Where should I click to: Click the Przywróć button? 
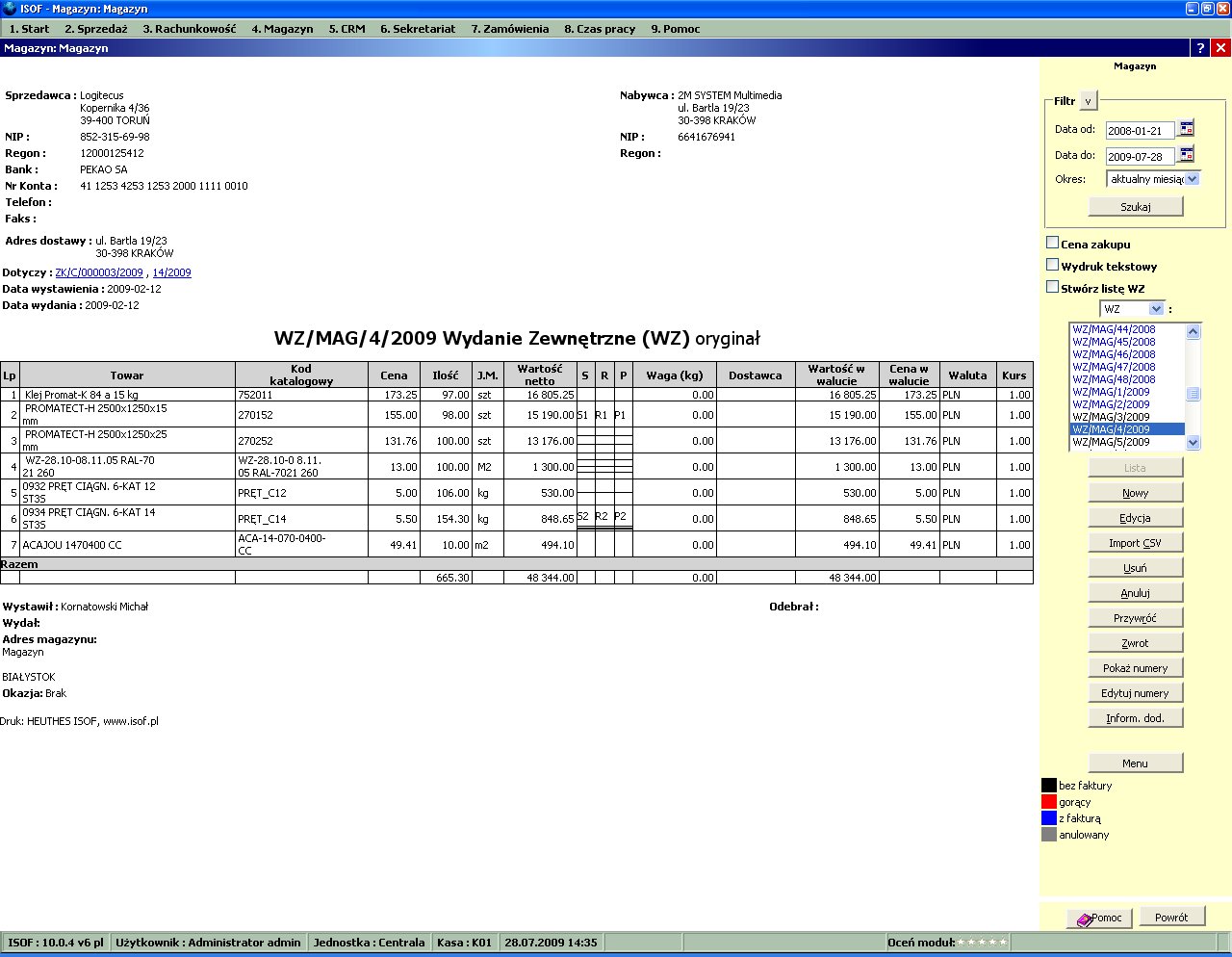(x=1136, y=618)
